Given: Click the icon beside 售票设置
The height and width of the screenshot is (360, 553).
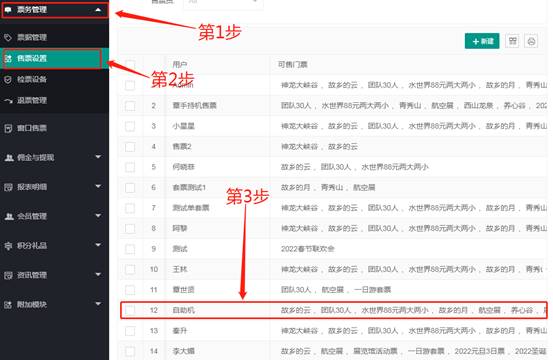Looking at the screenshot, I should [x=8, y=59].
